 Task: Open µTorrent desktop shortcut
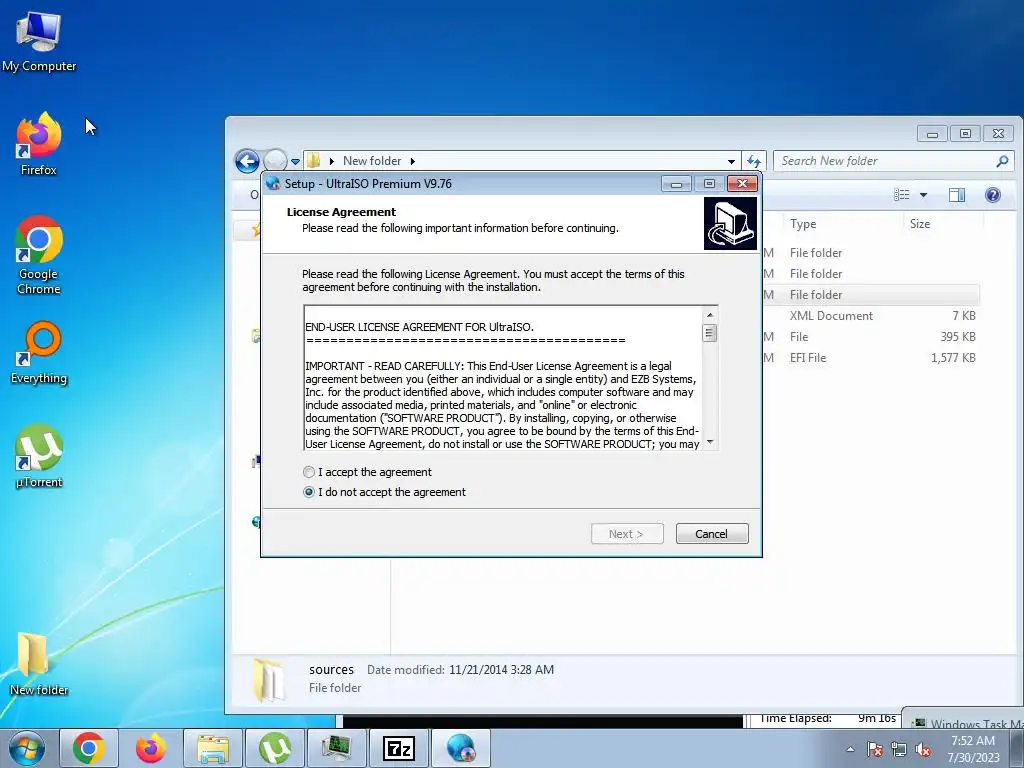point(39,456)
